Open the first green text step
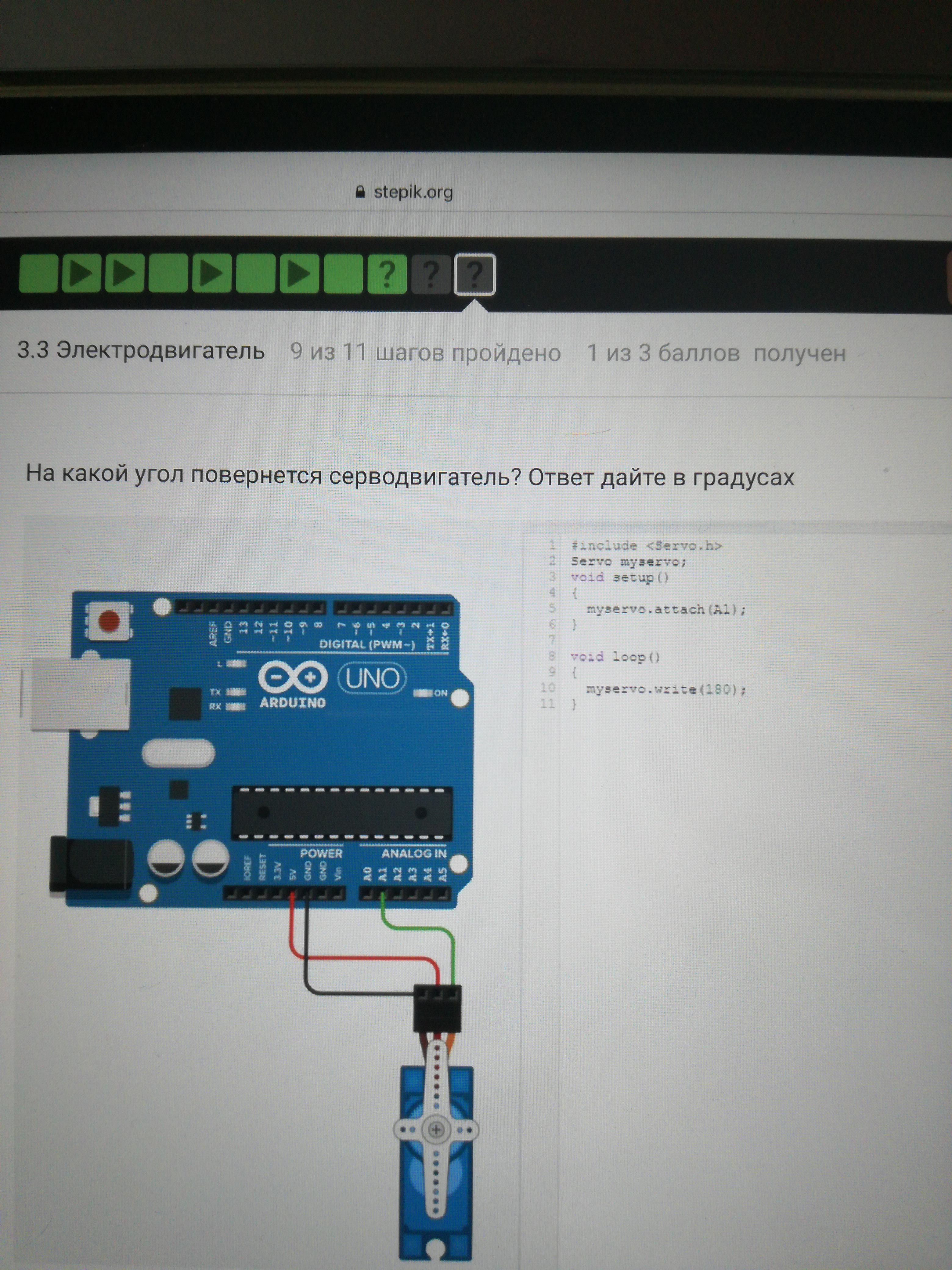952x1270 pixels. coord(38,274)
